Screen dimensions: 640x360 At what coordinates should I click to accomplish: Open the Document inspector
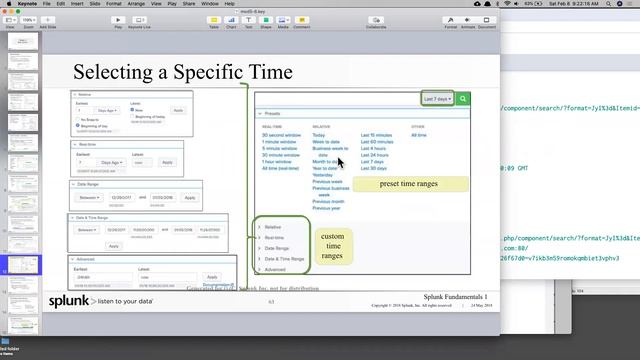tap(486, 20)
